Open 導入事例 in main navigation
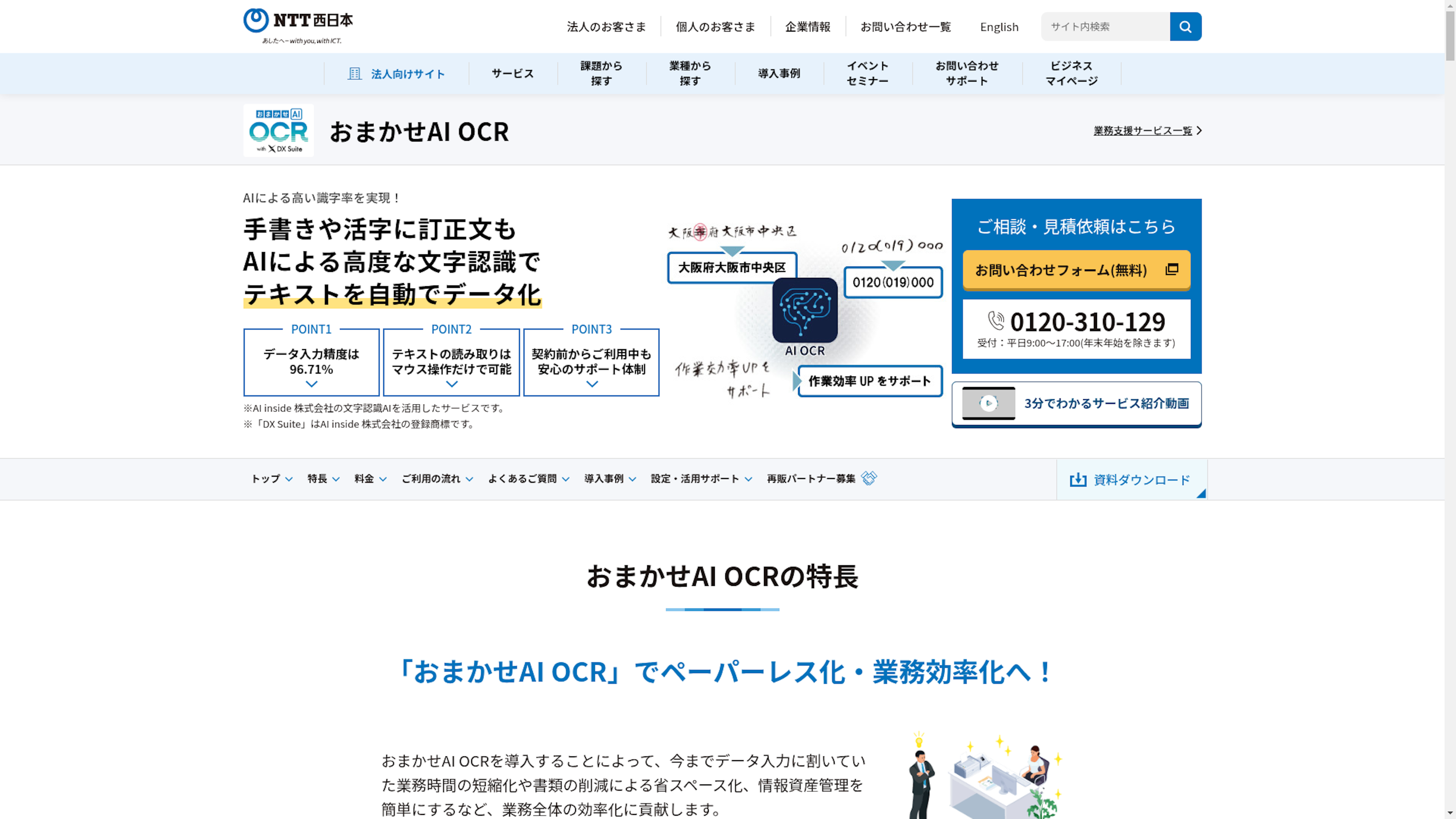Image resolution: width=1456 pixels, height=819 pixels. pos(779,74)
